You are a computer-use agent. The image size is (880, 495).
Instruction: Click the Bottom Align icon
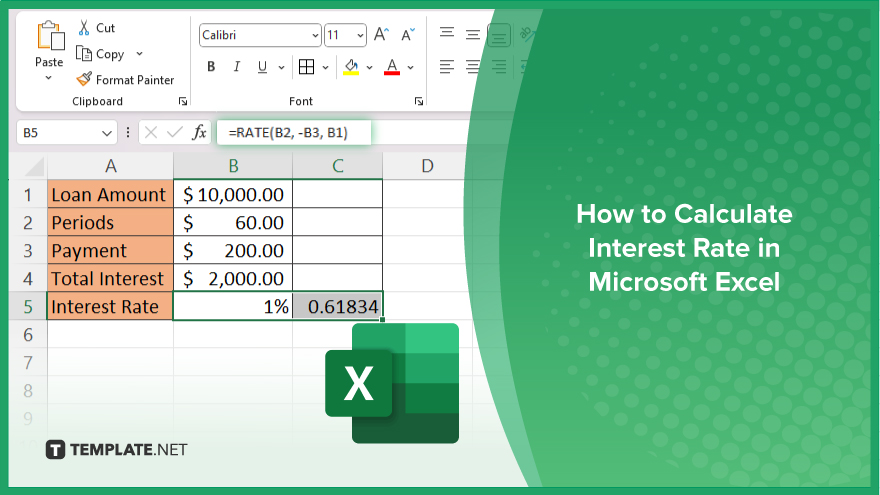pyautogui.click(x=498, y=35)
